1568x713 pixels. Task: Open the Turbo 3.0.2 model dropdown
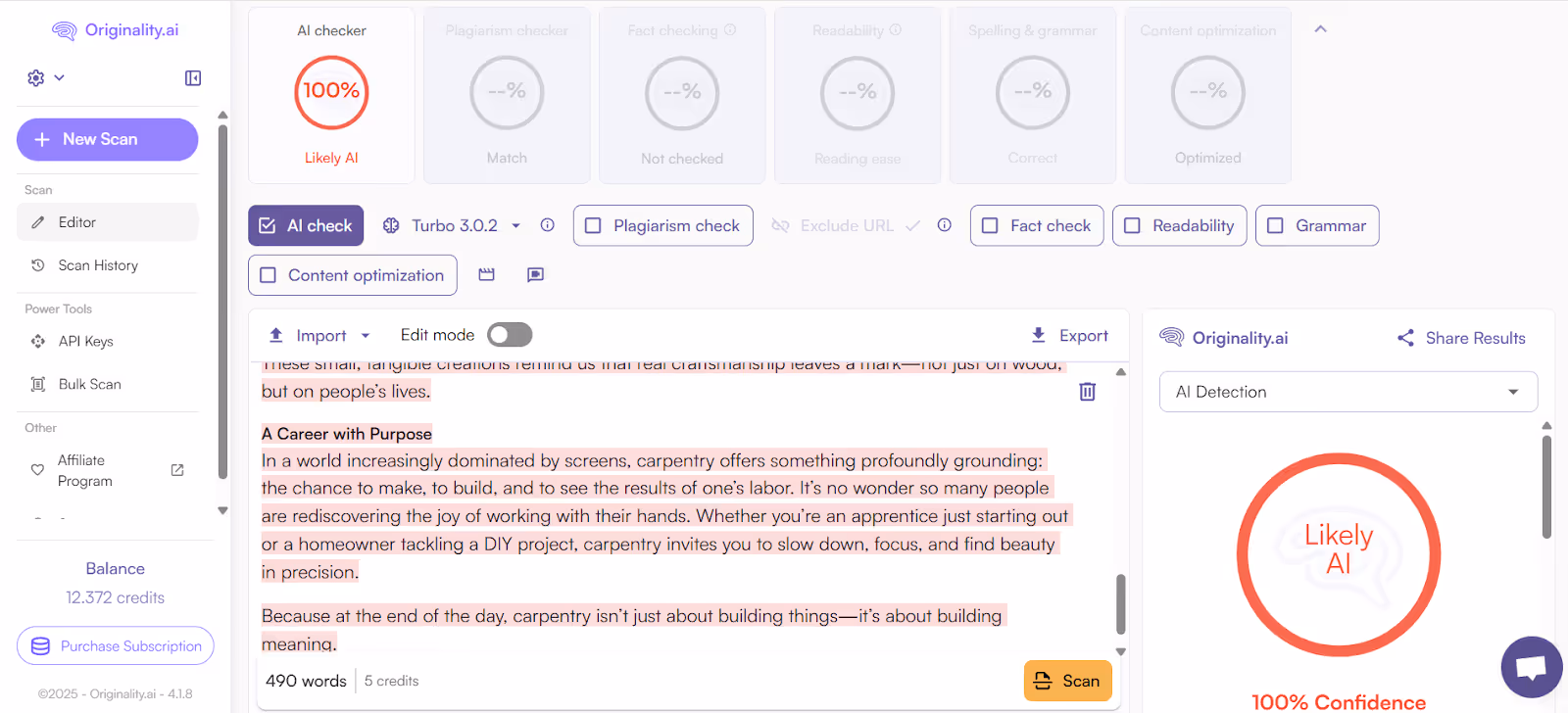point(452,225)
